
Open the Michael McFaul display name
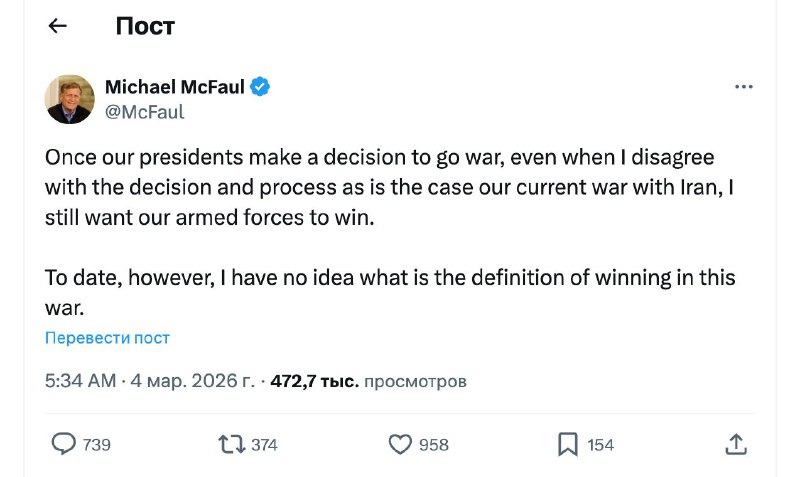[174, 87]
